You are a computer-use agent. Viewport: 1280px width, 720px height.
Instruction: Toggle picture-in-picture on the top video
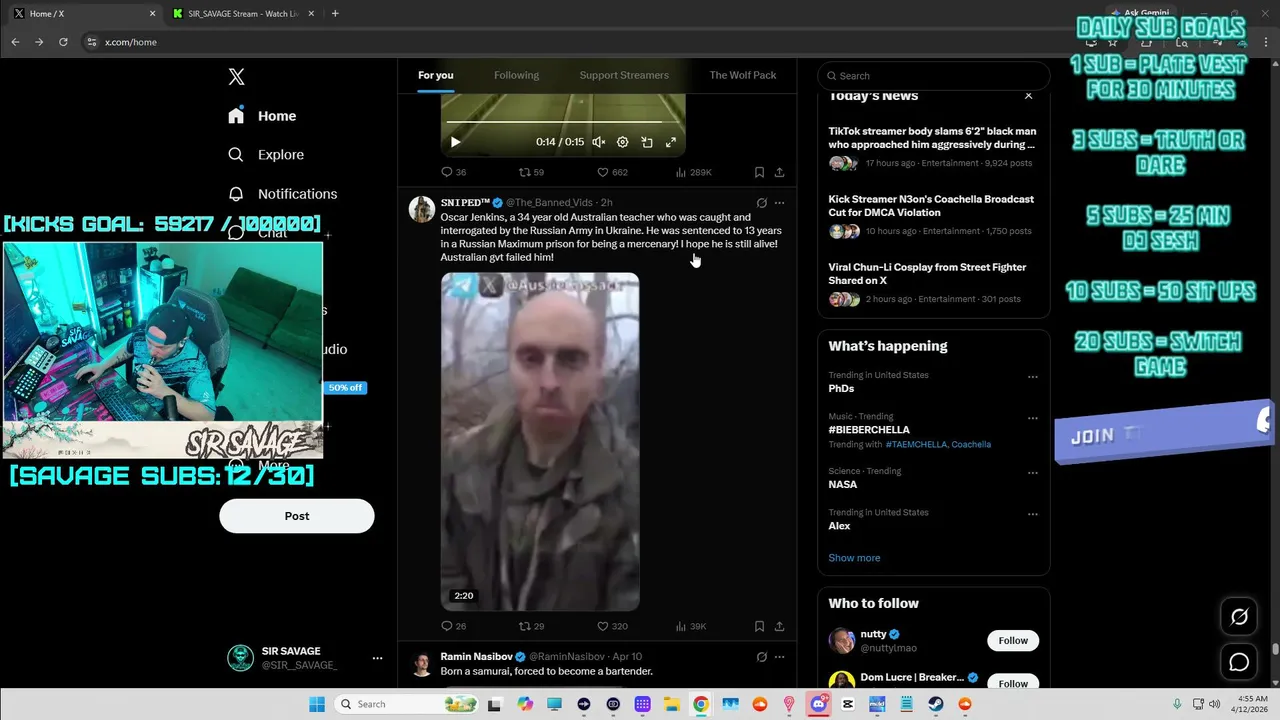(647, 142)
